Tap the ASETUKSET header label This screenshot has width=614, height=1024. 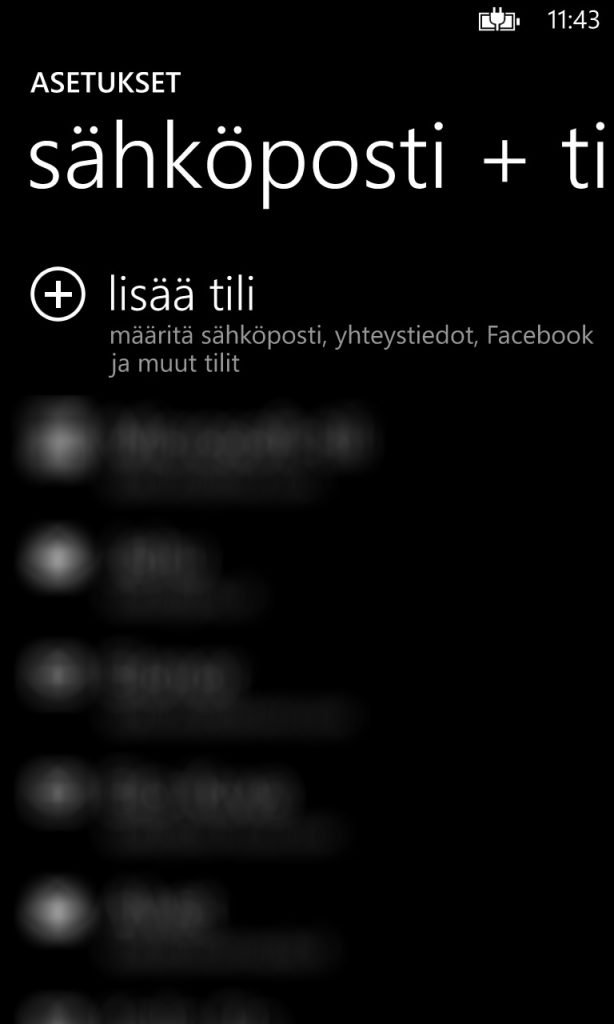click(105, 84)
